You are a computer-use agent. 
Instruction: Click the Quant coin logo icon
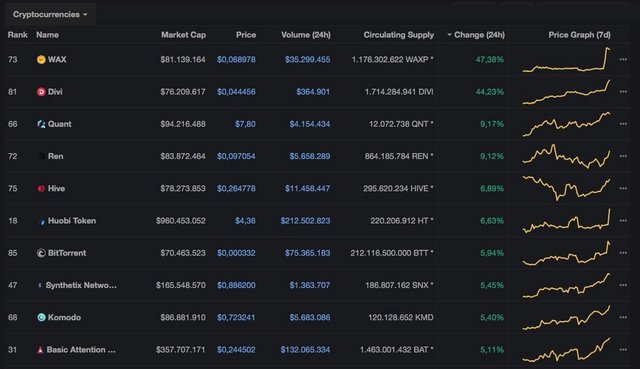tap(41, 124)
